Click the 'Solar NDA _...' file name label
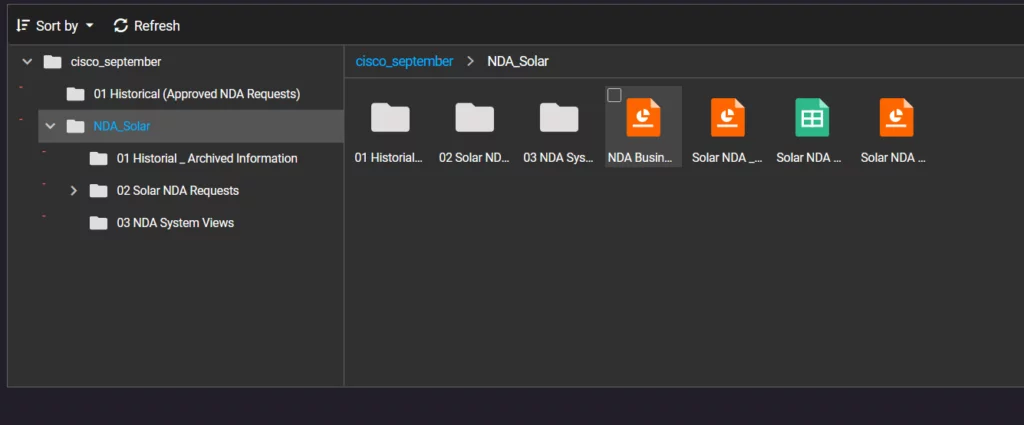The image size is (1024, 425). [x=728, y=158]
